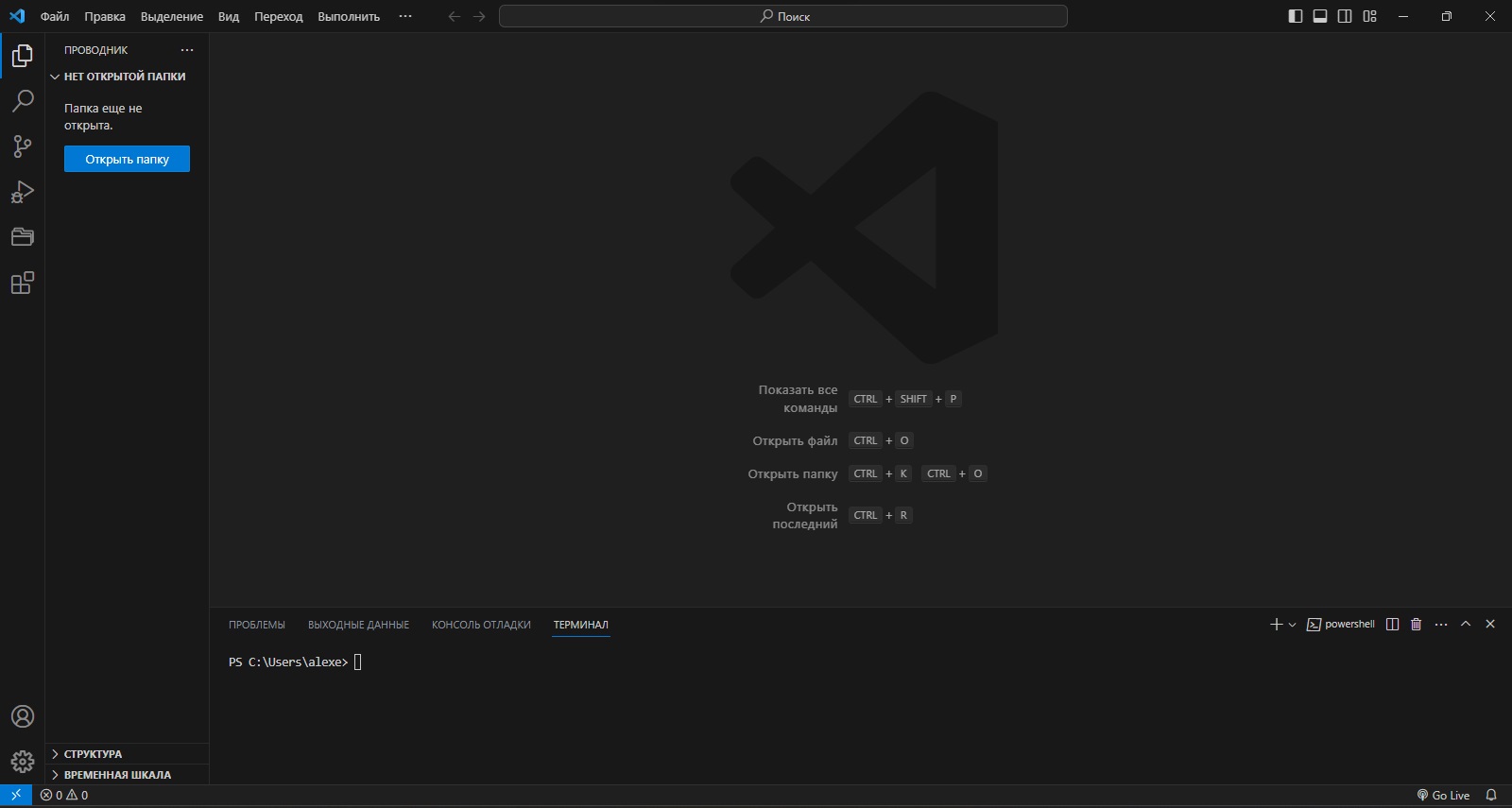Select the powershell terminal label
Screen dimensions: 1512x808
(1341, 625)
